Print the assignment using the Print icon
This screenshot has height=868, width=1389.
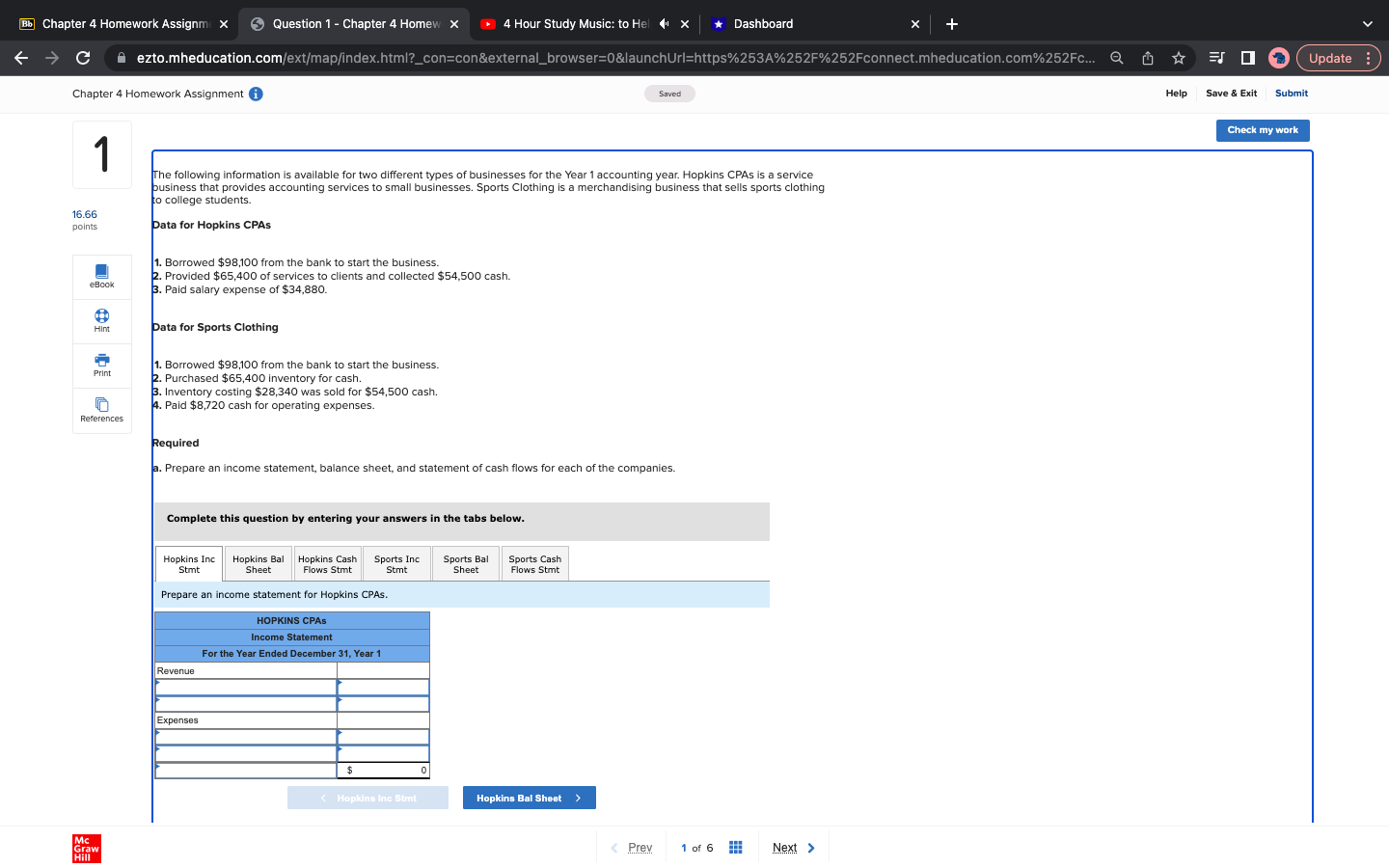(x=101, y=366)
